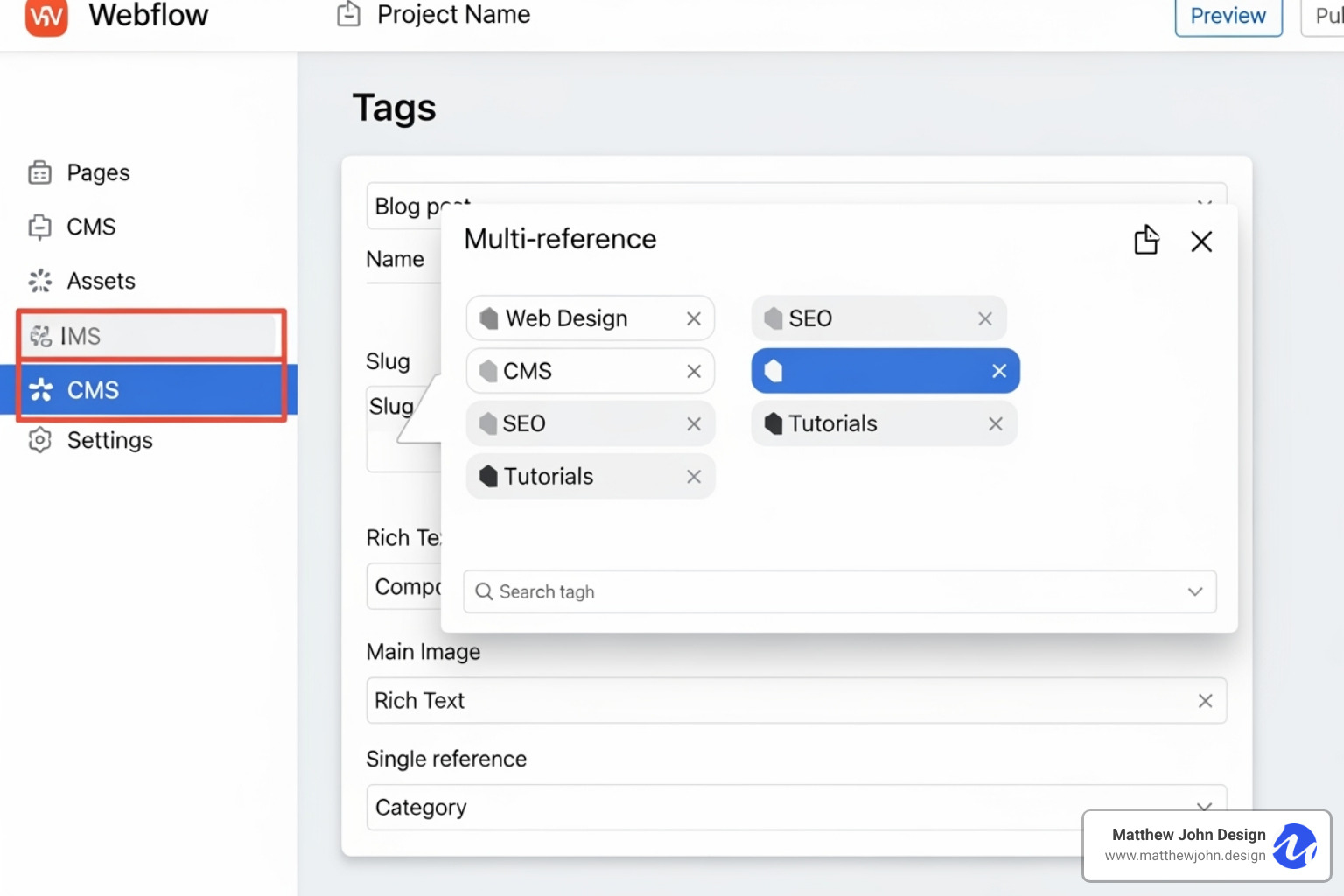
Task: Select the blue highlighted tag chip
Action: tap(885, 371)
